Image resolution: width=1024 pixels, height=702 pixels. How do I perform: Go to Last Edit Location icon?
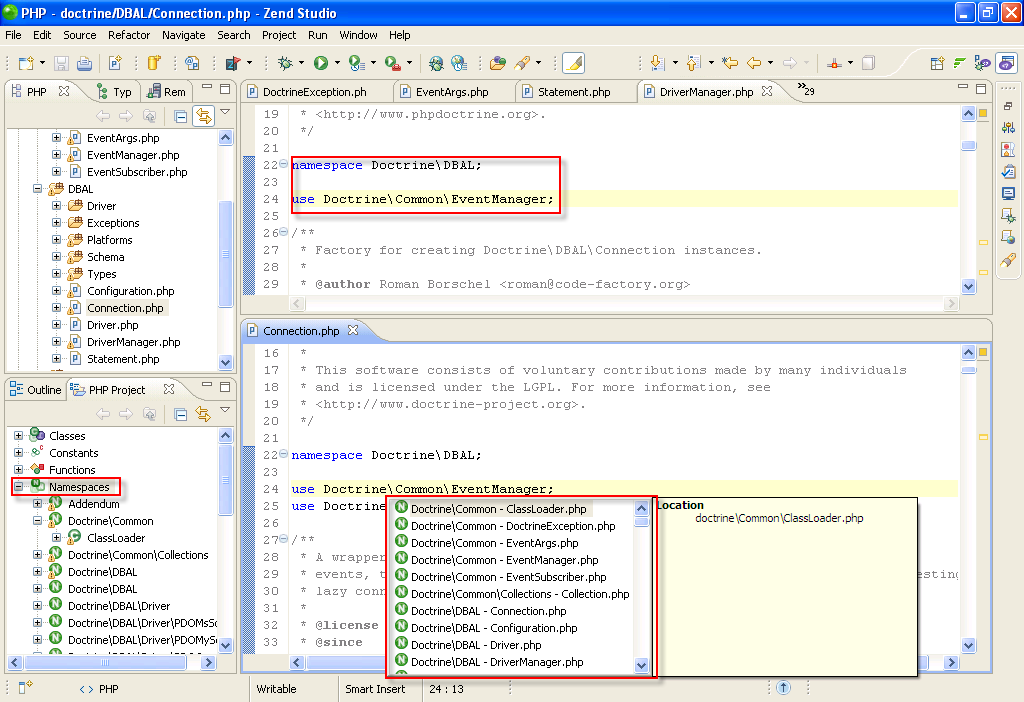click(x=729, y=63)
